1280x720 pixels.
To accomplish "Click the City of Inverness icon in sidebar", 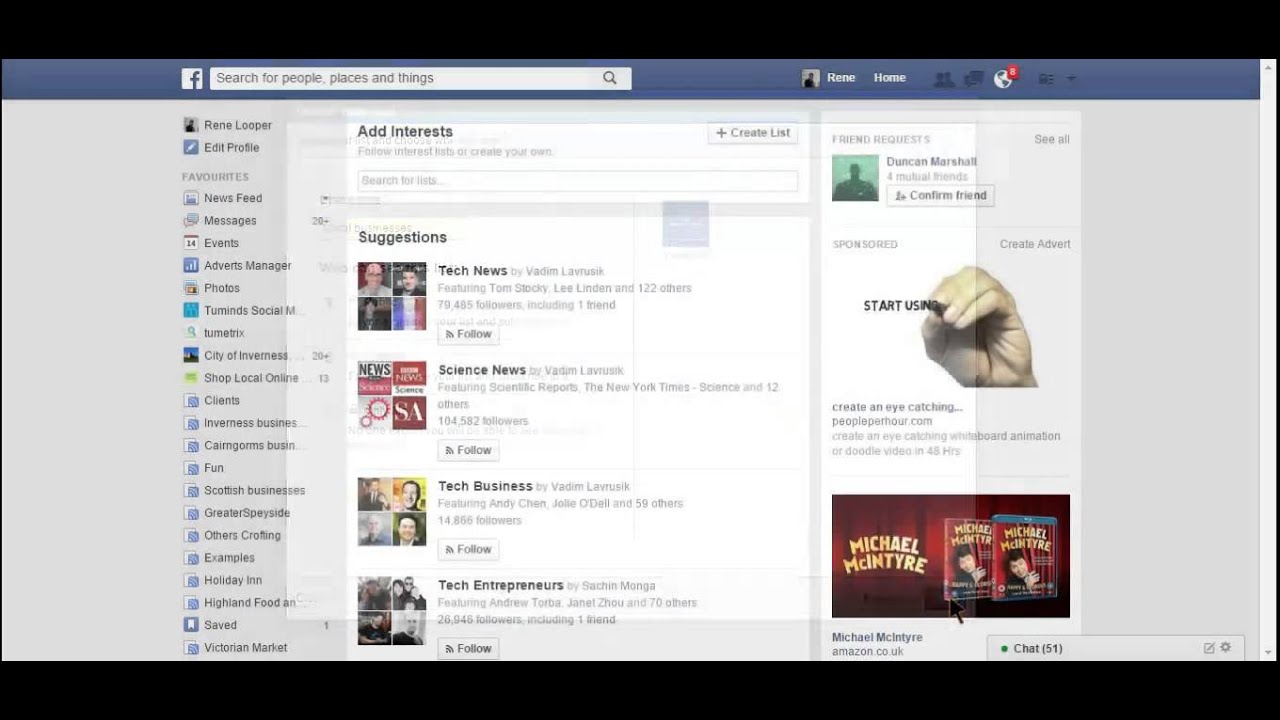I will click(191, 355).
